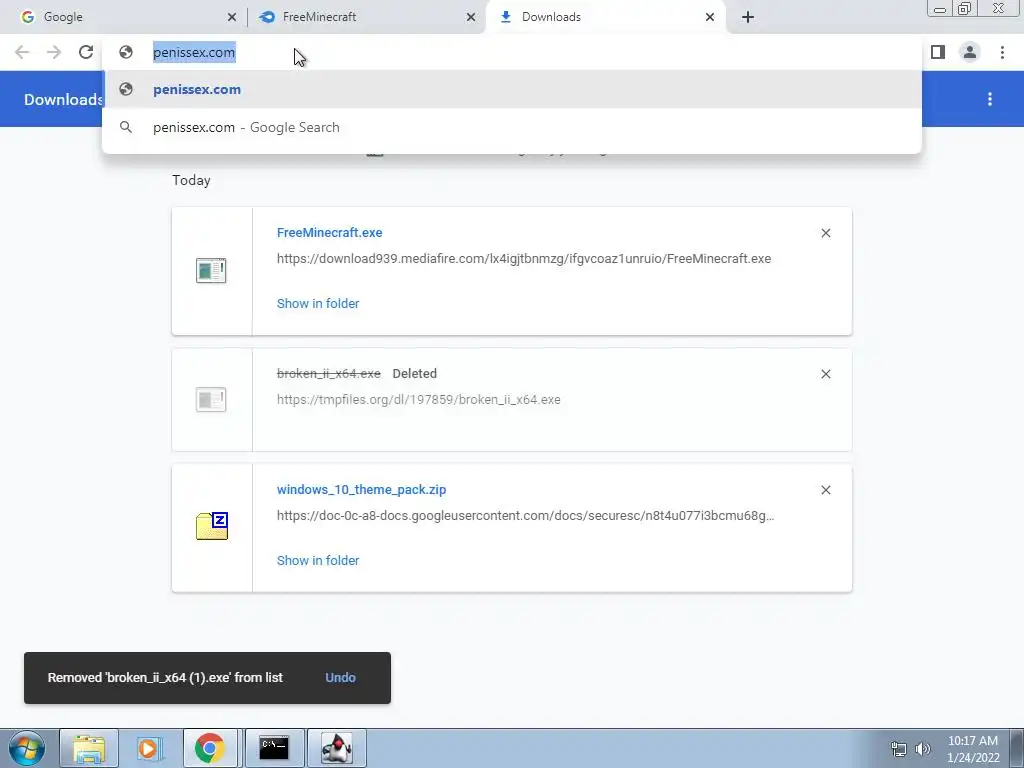Click the Deleted status label
Screen dimensions: 1024x768
coord(415,374)
